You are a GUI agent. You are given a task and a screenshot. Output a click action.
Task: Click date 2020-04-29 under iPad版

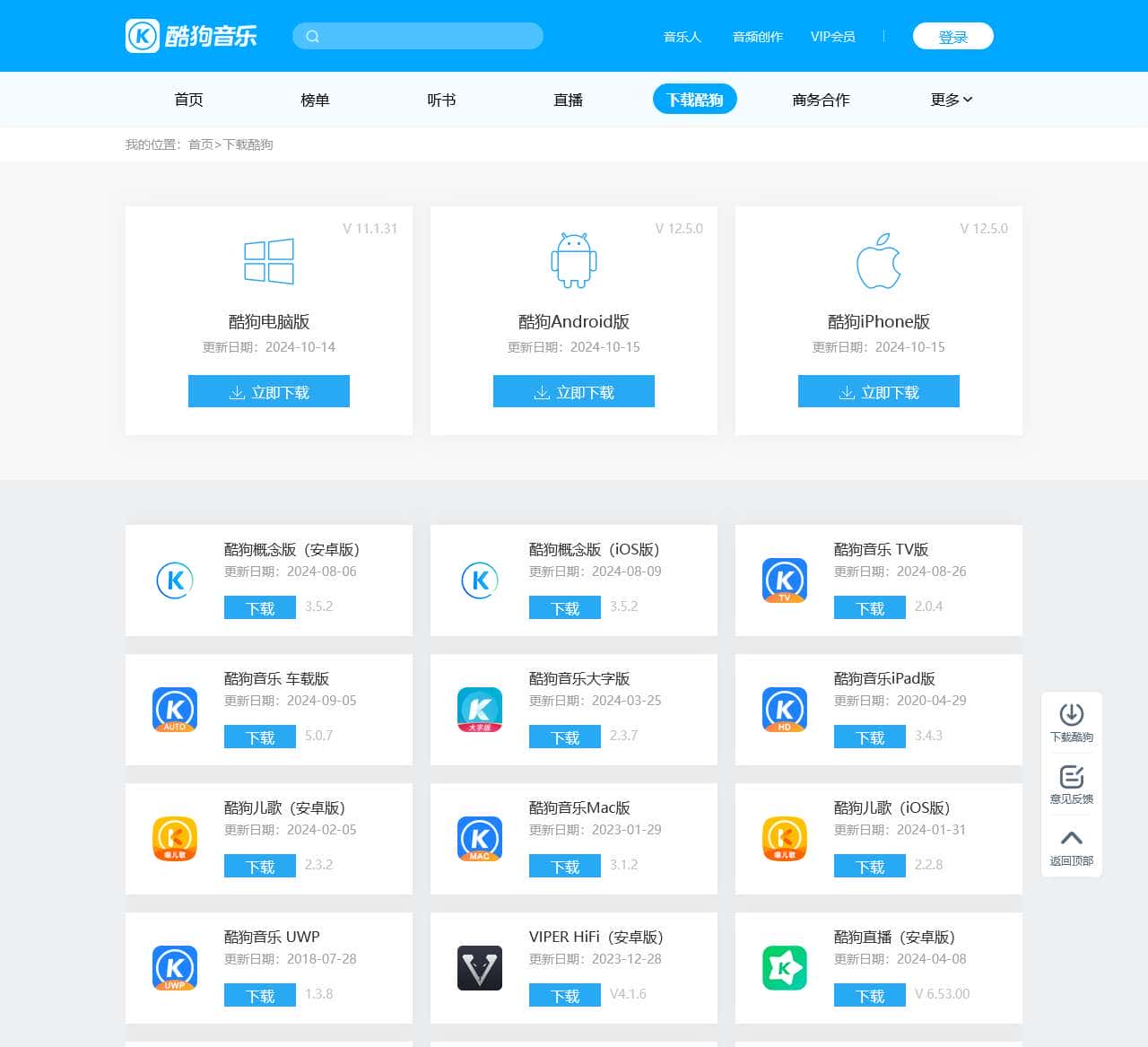[x=932, y=701]
